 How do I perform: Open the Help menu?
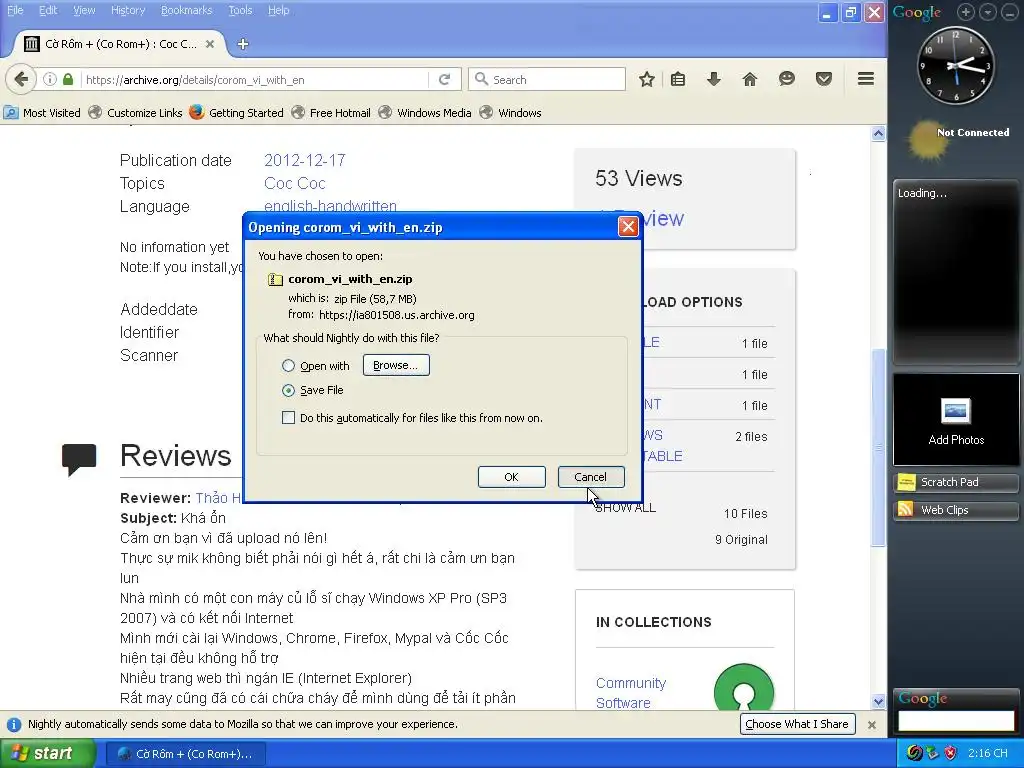pyautogui.click(x=278, y=10)
